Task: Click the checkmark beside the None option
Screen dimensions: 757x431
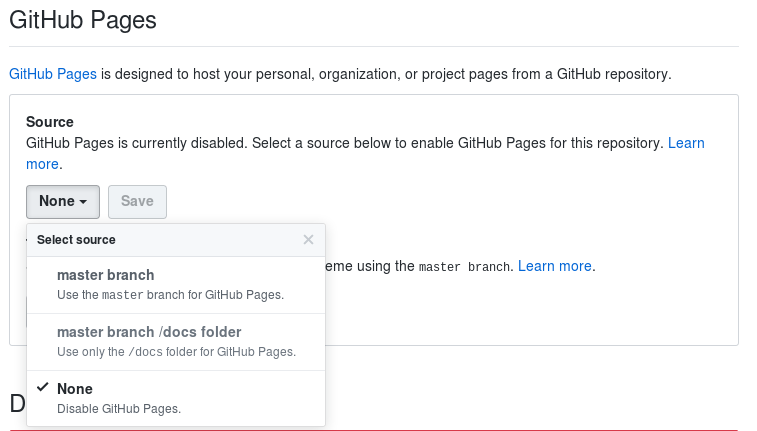Action: coord(42,388)
